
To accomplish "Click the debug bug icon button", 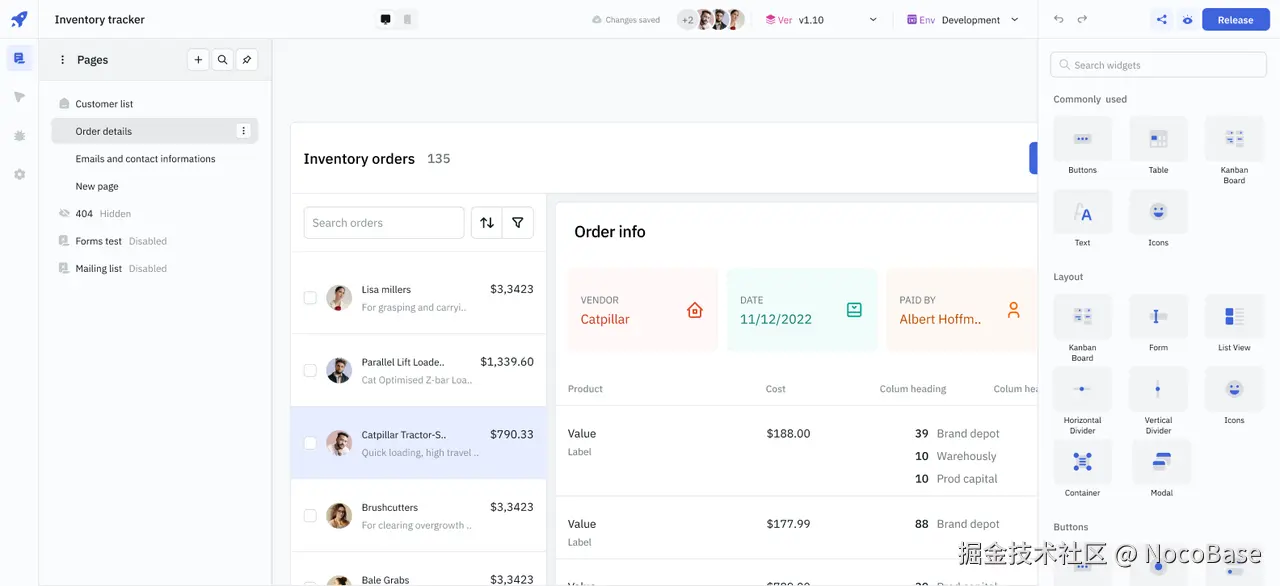I will click(1187, 19).
